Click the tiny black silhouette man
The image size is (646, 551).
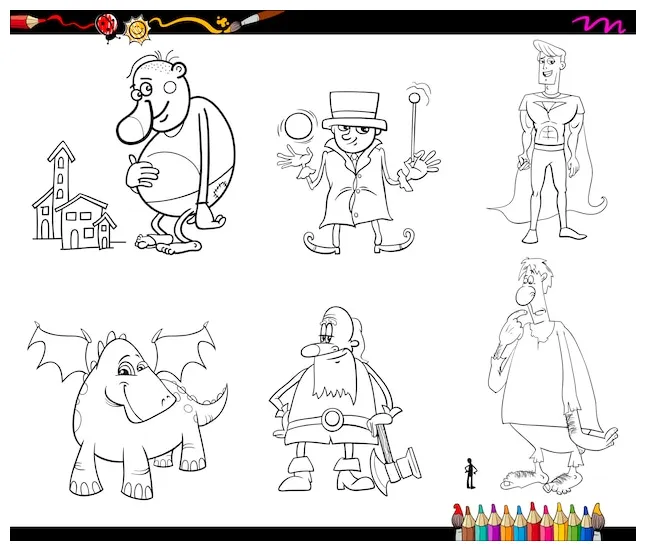pos(470,474)
